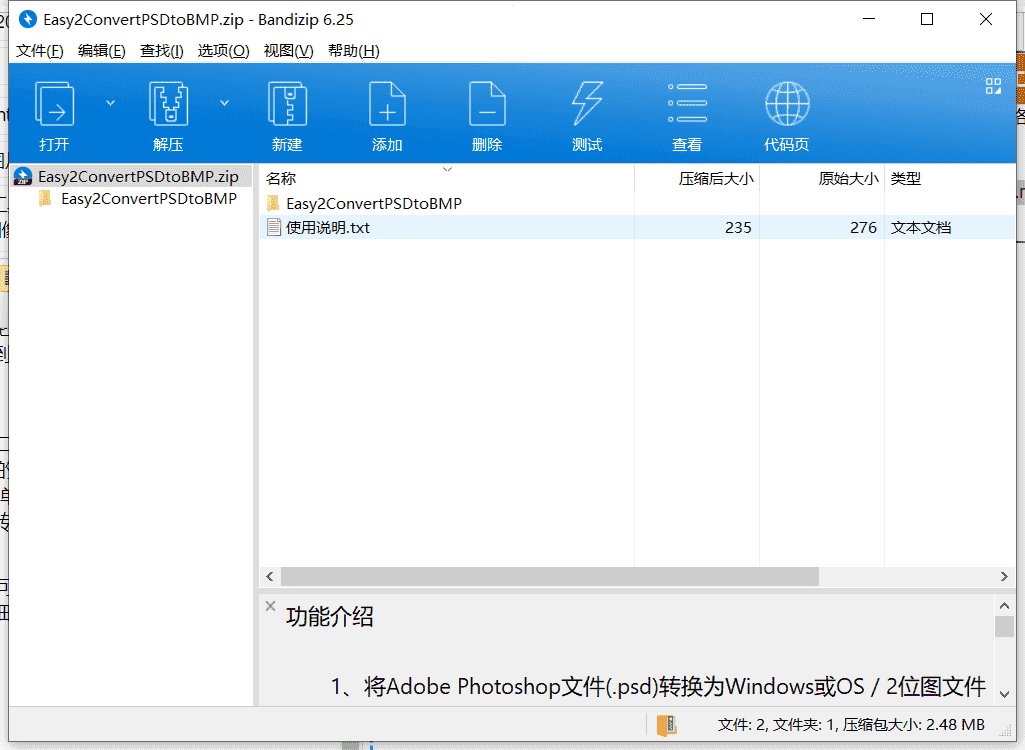Select Easy2ConvertPSDtoBMP folder in file list

click(374, 203)
